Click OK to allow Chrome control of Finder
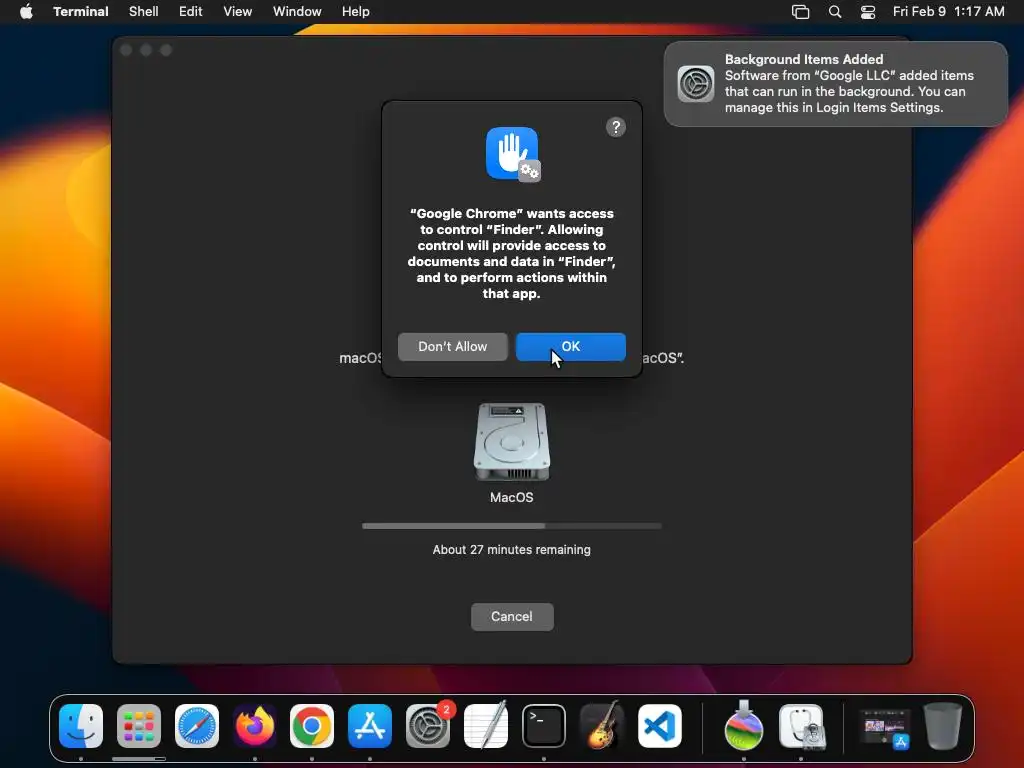This screenshot has height=768, width=1024. (x=571, y=347)
